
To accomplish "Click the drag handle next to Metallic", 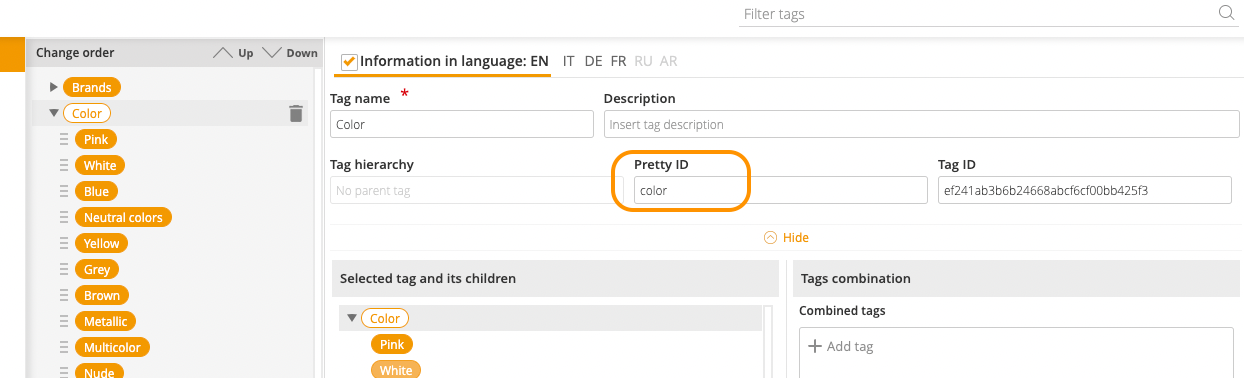I will (64, 322).
